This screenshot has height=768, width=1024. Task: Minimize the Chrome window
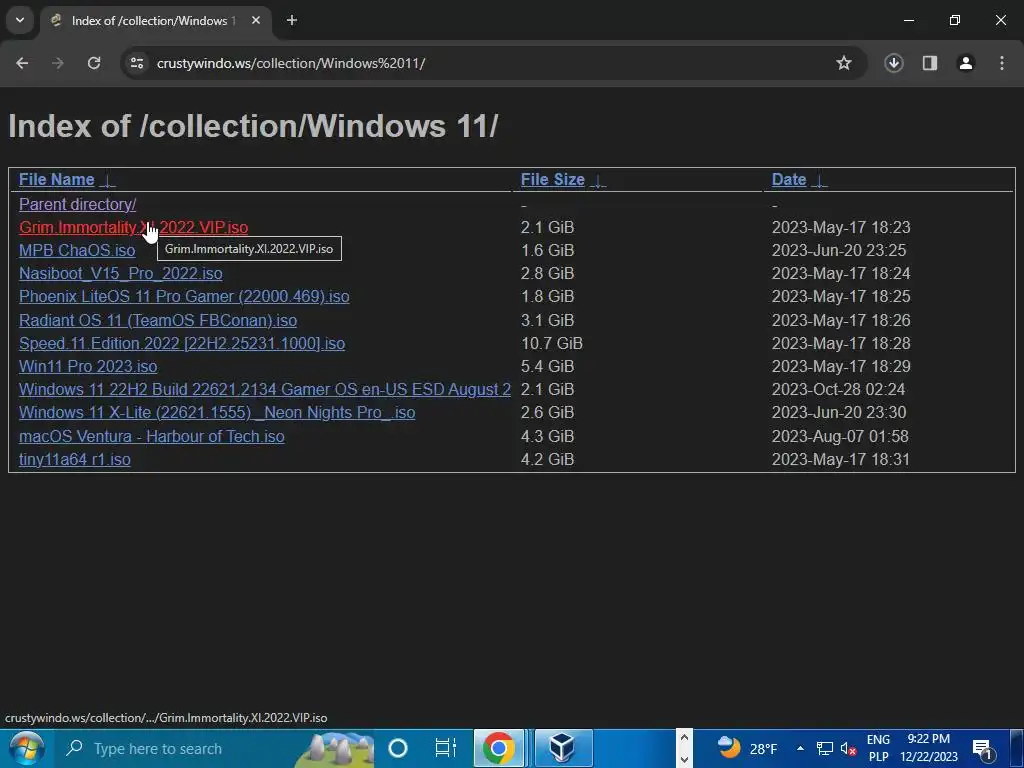908,20
